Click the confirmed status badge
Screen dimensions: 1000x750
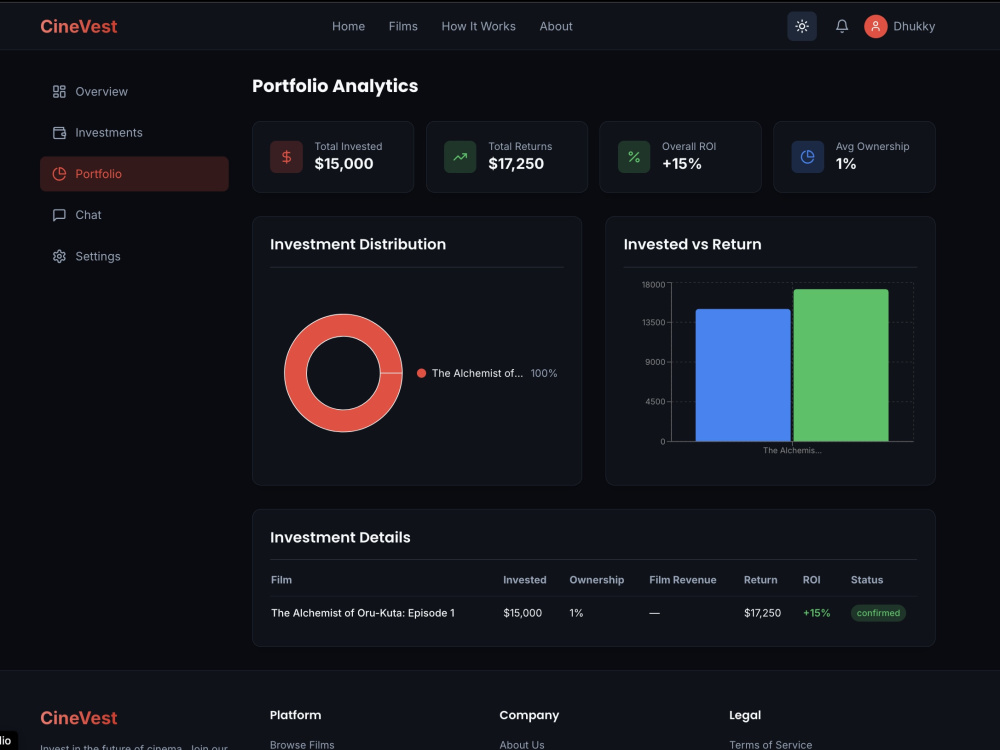(878, 613)
